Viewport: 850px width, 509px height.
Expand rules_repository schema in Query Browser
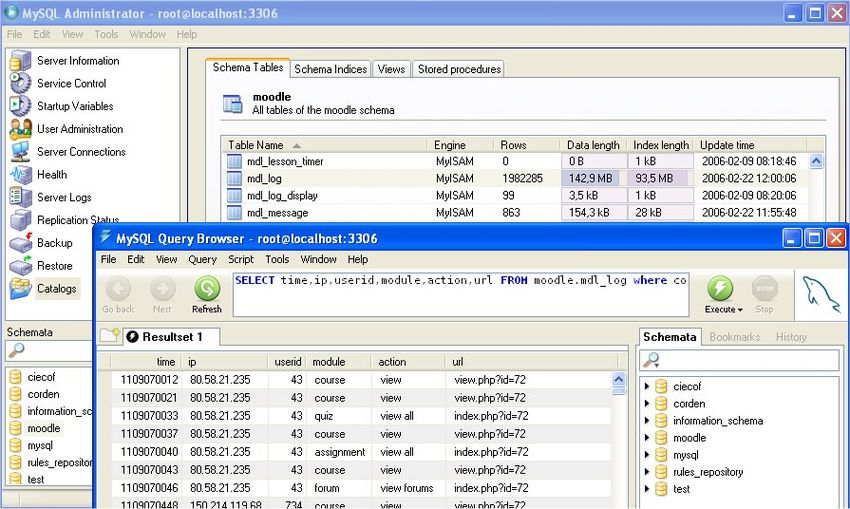point(647,472)
